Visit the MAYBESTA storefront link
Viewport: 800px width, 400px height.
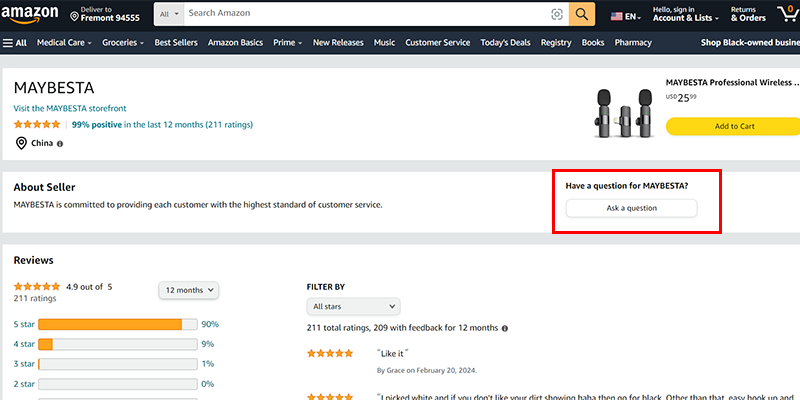click(70, 108)
